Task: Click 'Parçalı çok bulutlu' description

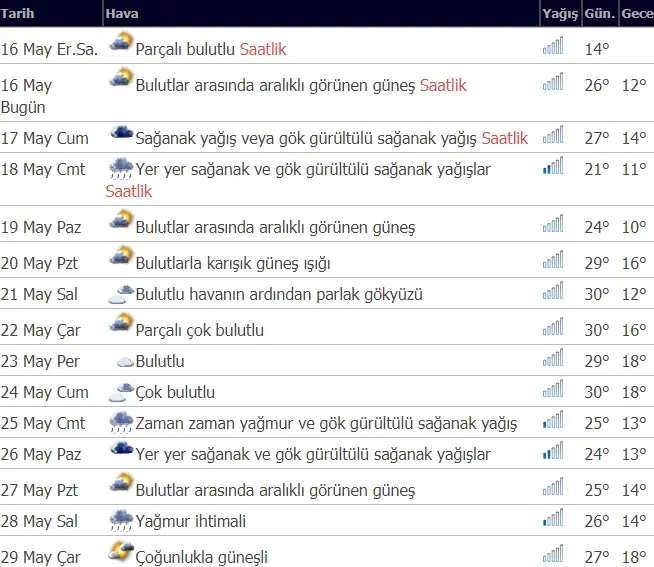Action: point(200,330)
